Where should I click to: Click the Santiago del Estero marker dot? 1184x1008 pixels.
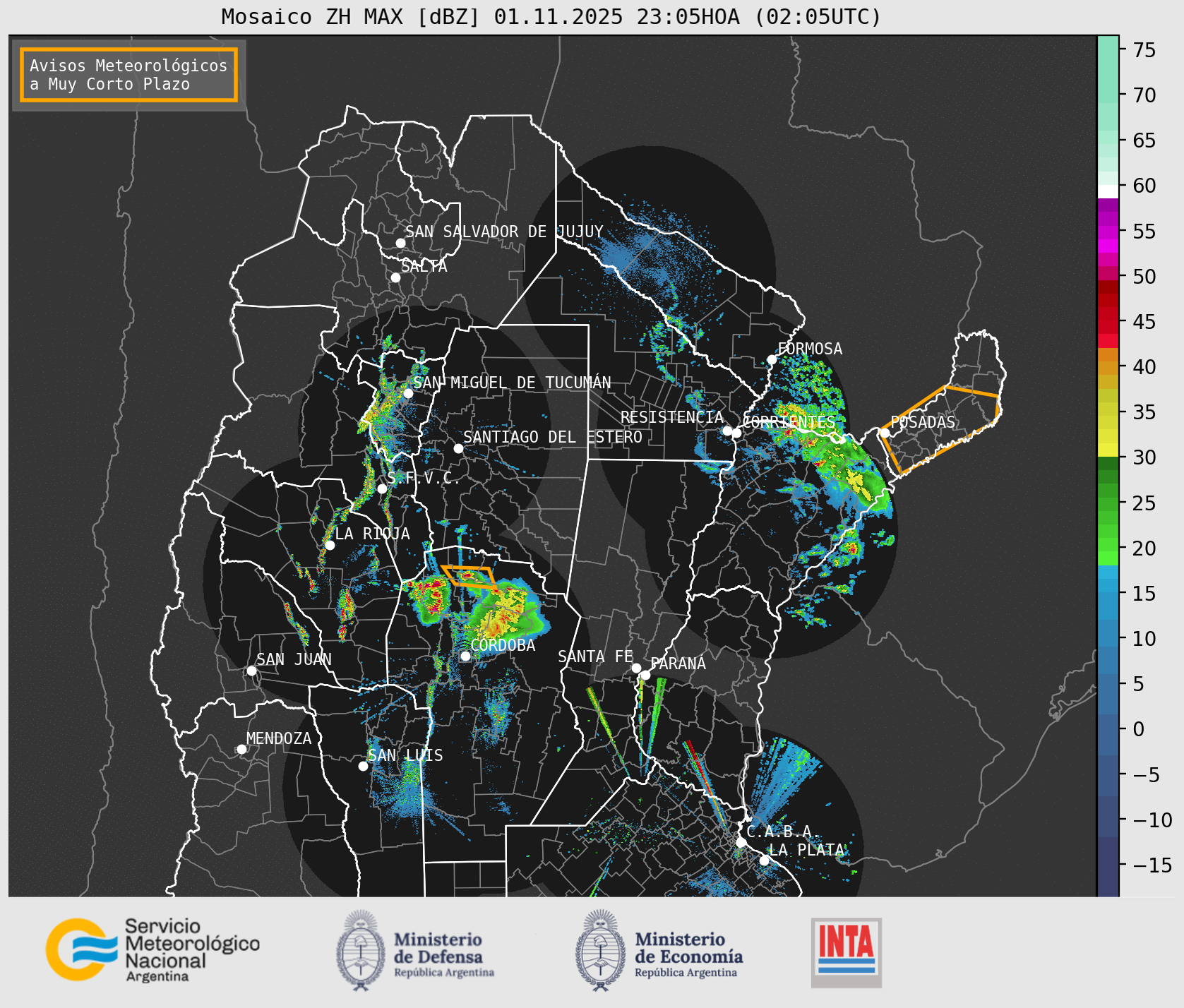[458, 448]
